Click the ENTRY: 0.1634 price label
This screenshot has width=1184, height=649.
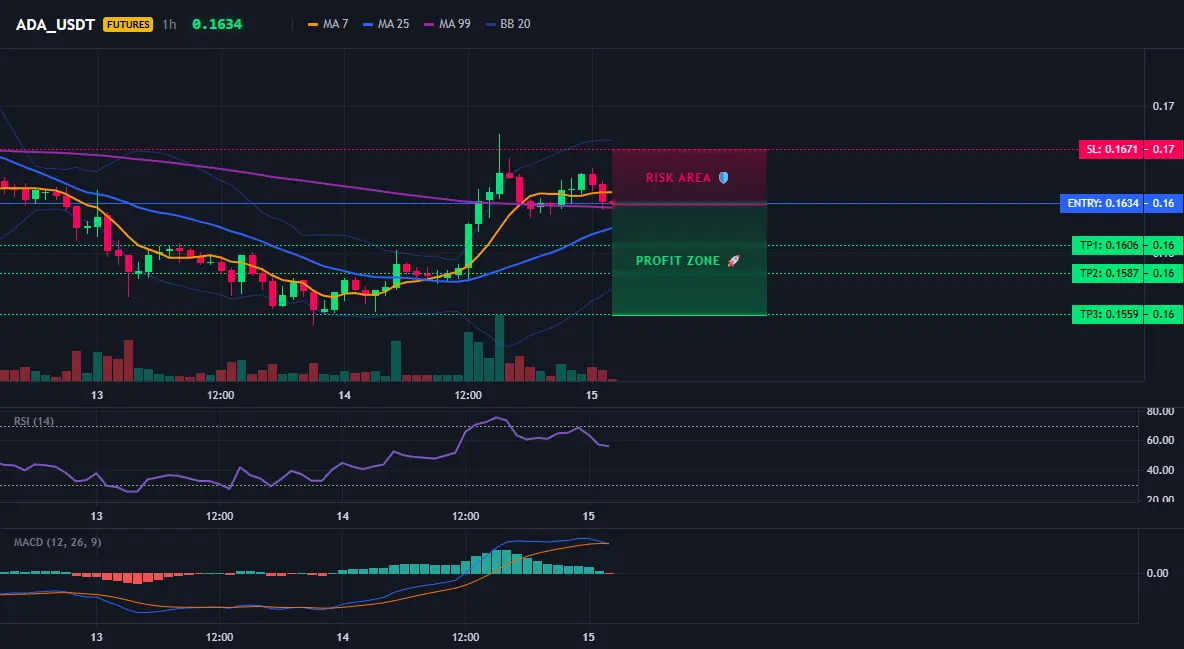[x=1102, y=203]
